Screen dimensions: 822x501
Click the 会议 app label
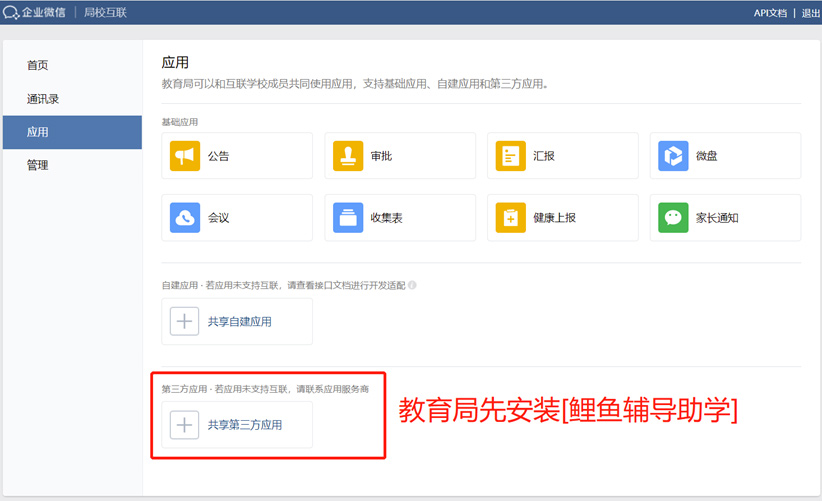tap(218, 218)
